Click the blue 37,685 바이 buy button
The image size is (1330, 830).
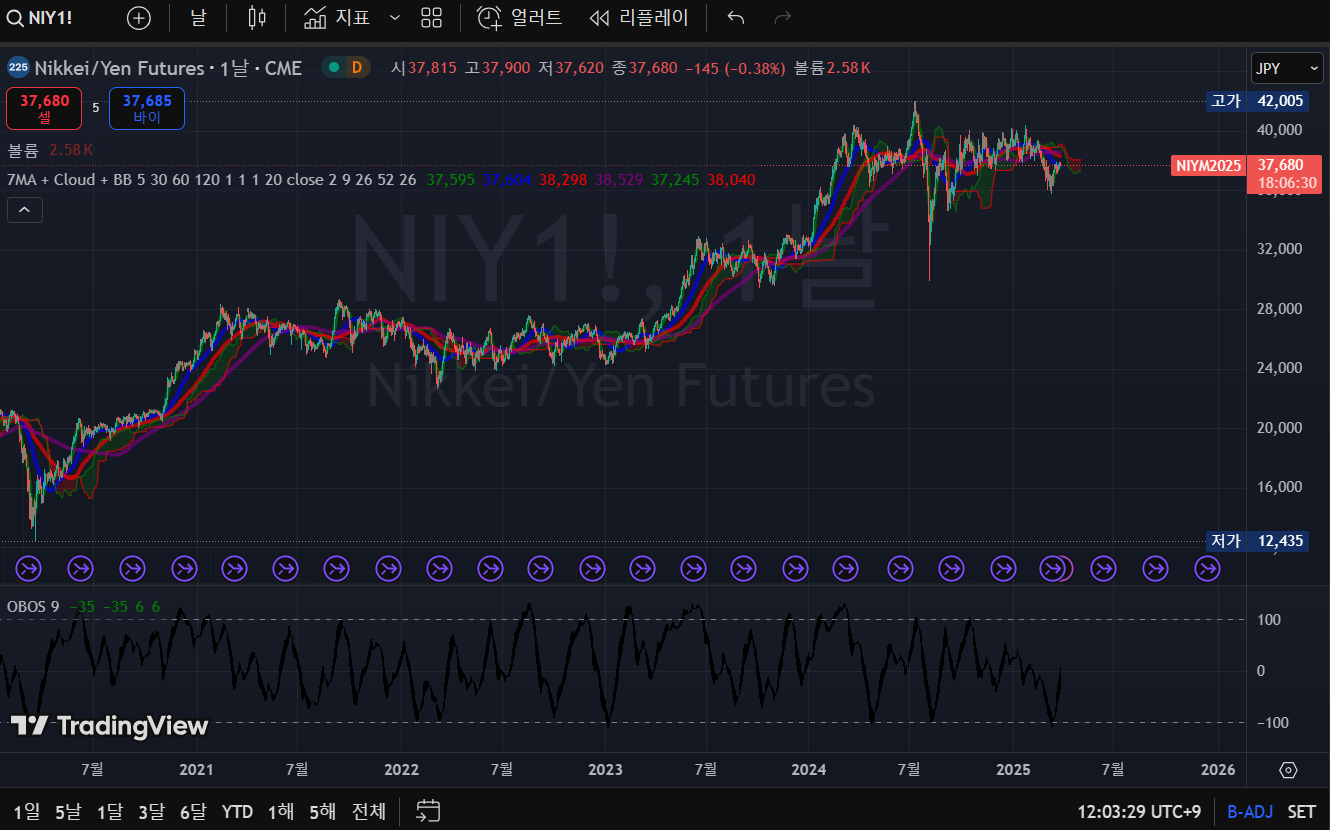[x=147, y=108]
